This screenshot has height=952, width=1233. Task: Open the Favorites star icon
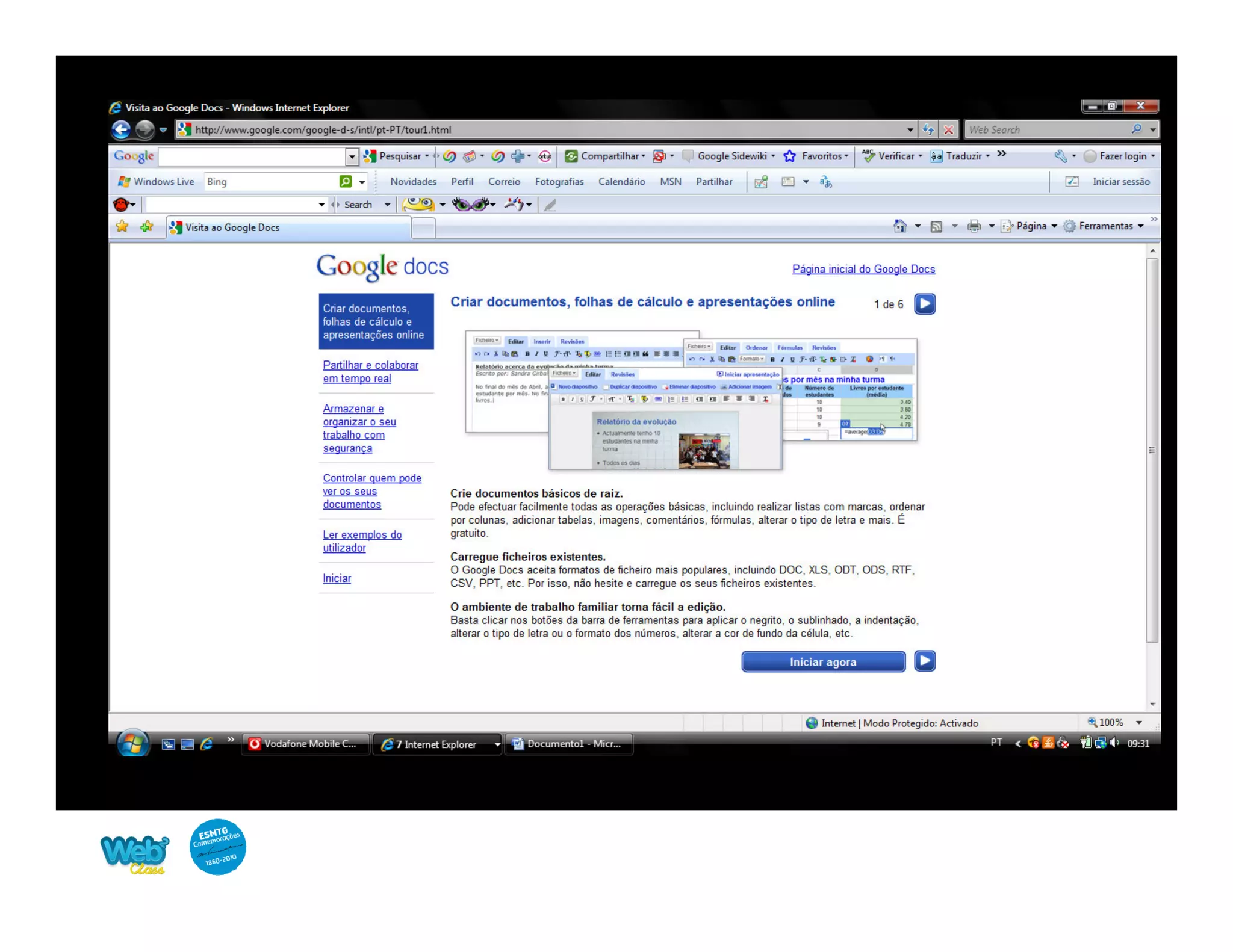(122, 227)
